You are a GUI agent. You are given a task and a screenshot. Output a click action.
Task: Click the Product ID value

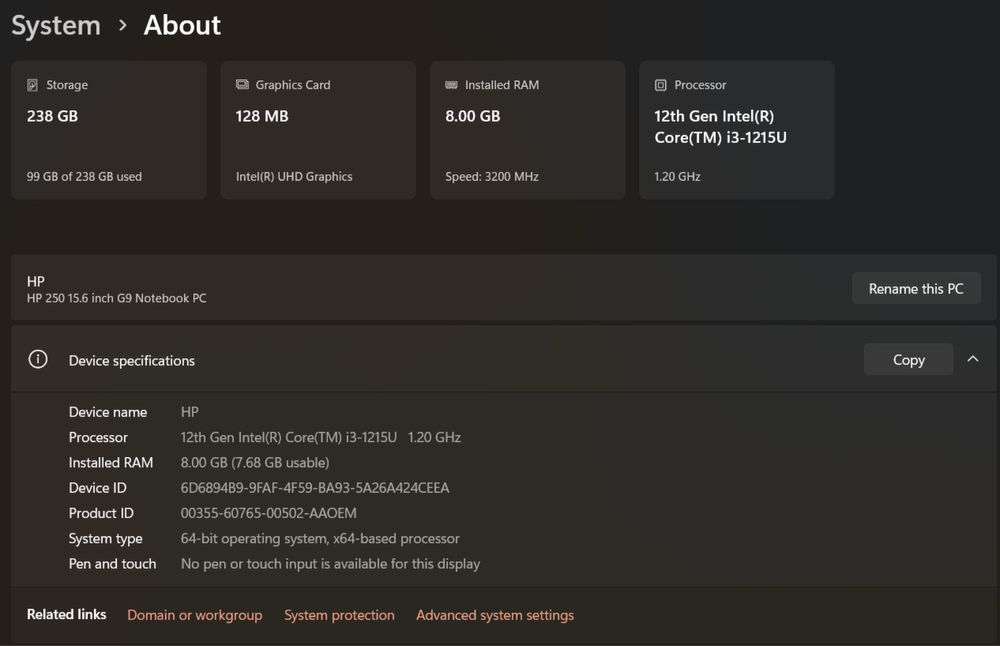[268, 513]
